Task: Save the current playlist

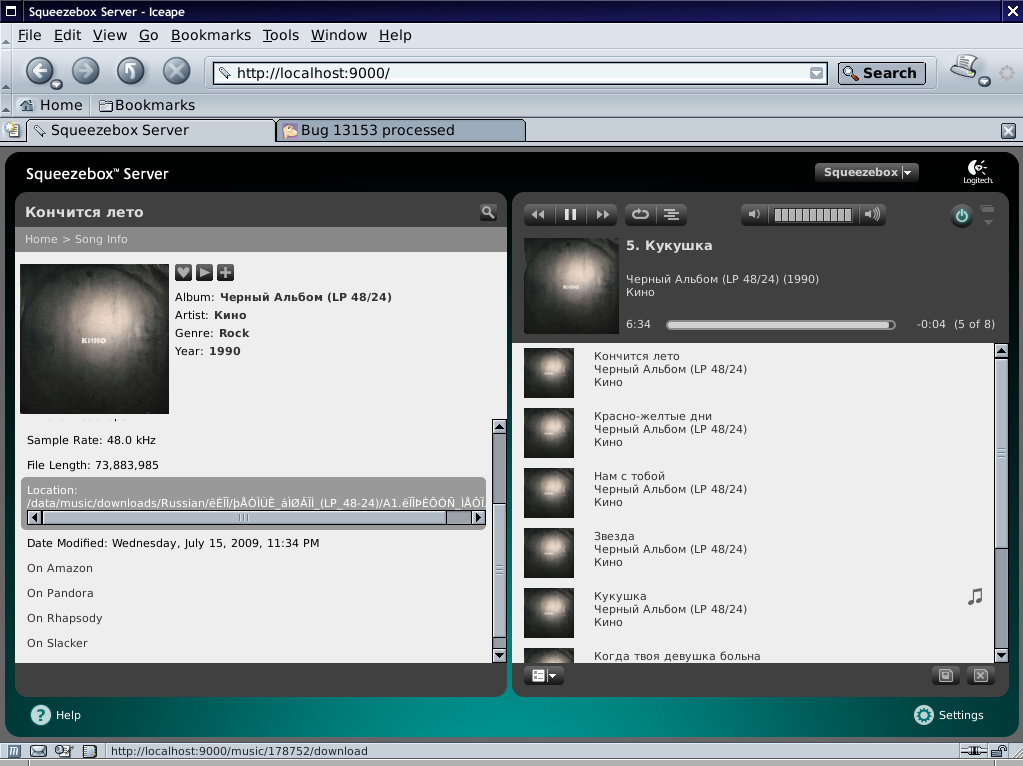Action: [x=945, y=676]
